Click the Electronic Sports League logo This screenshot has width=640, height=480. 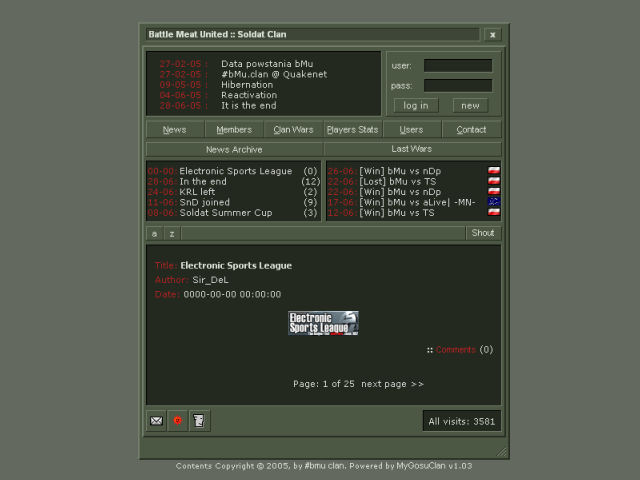point(323,322)
